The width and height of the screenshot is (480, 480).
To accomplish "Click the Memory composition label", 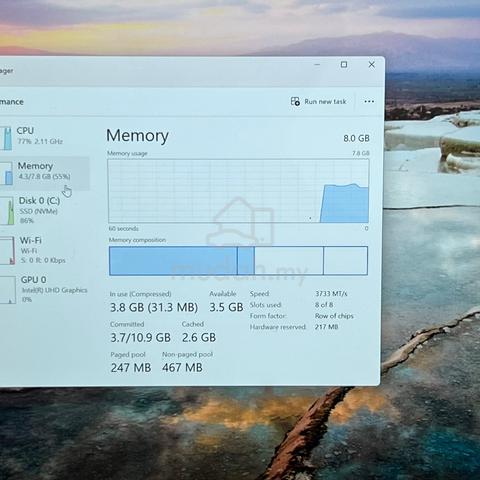I will point(137,240).
